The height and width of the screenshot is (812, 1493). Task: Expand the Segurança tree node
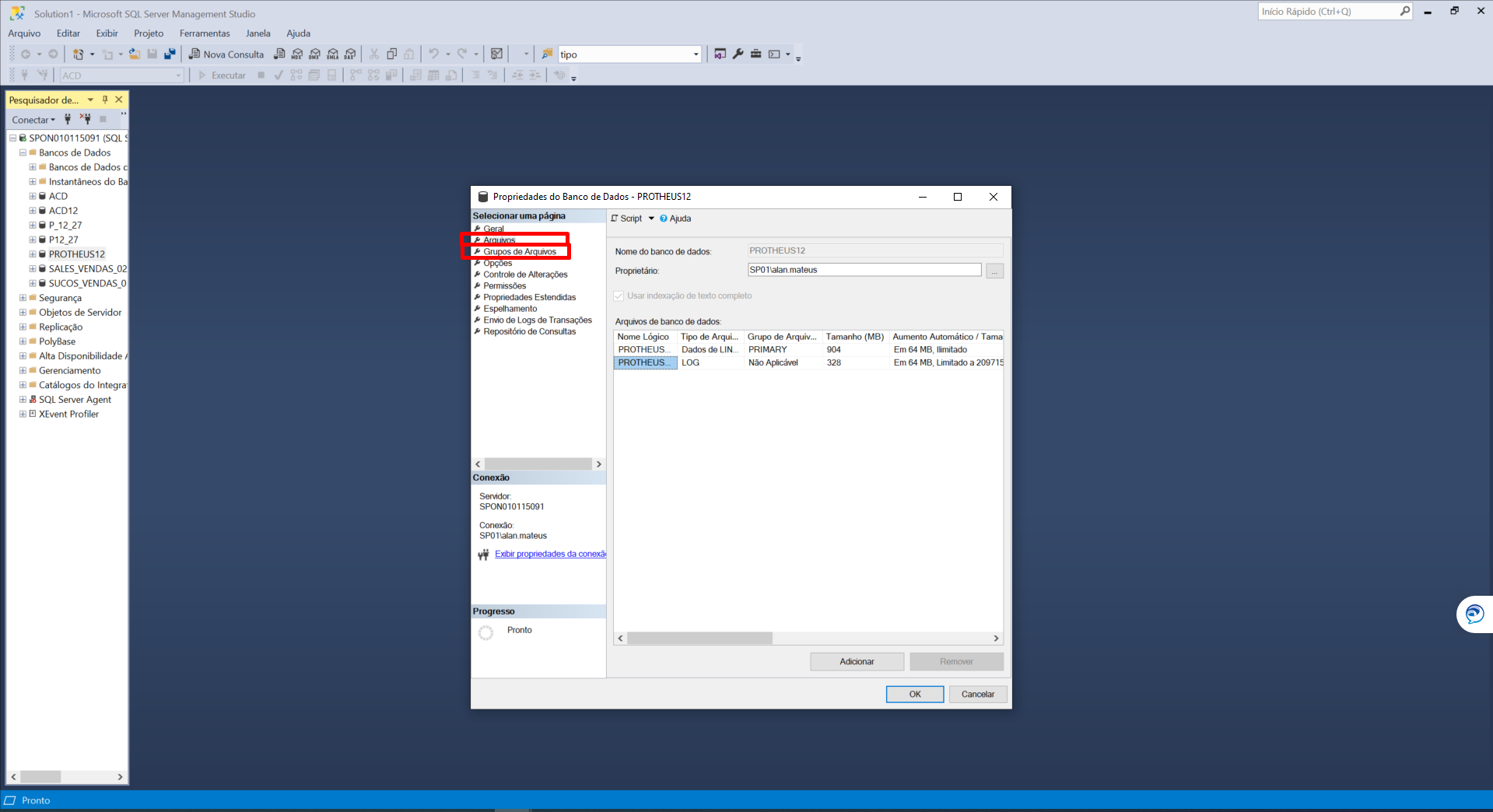click(x=23, y=298)
